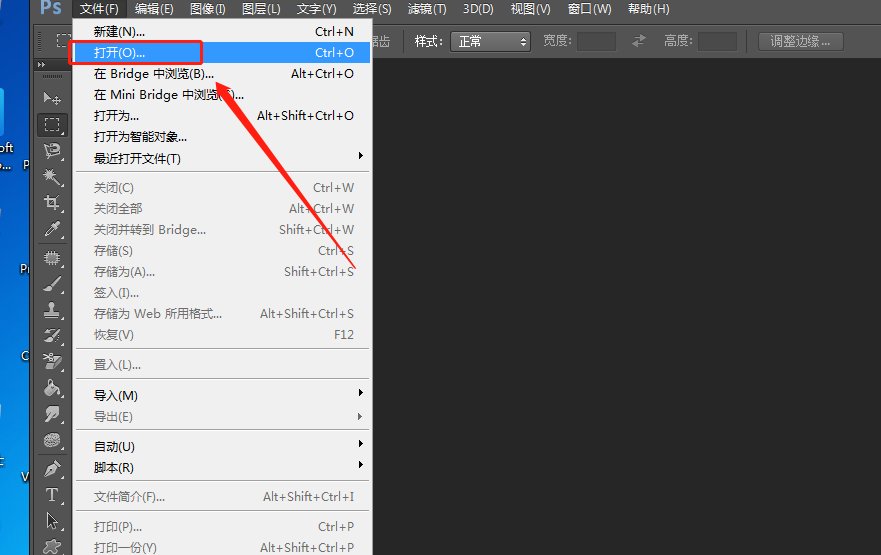
Task: Open the 文件(F) menu
Action: [99, 9]
